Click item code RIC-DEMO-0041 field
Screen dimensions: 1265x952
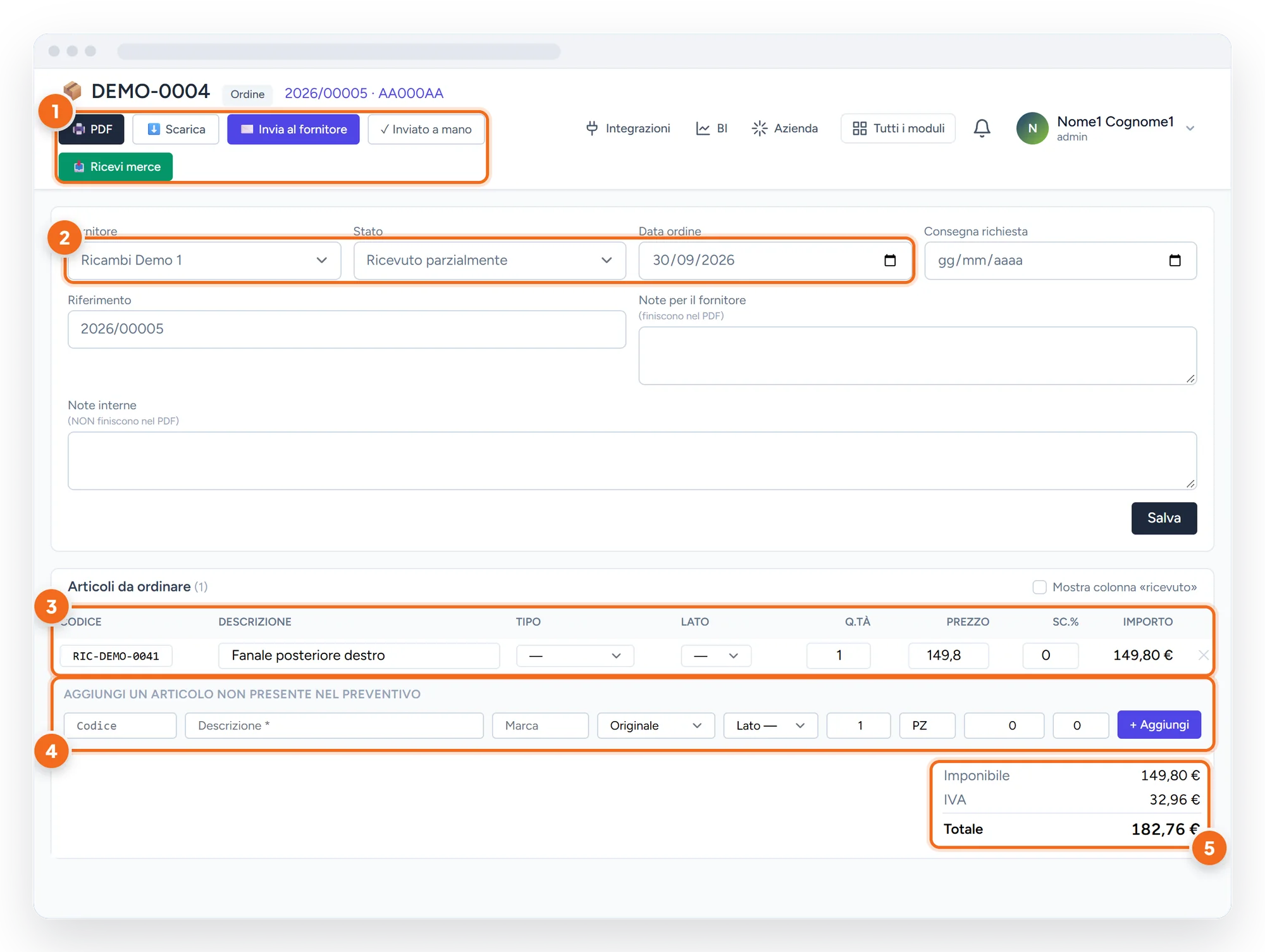tap(116, 656)
